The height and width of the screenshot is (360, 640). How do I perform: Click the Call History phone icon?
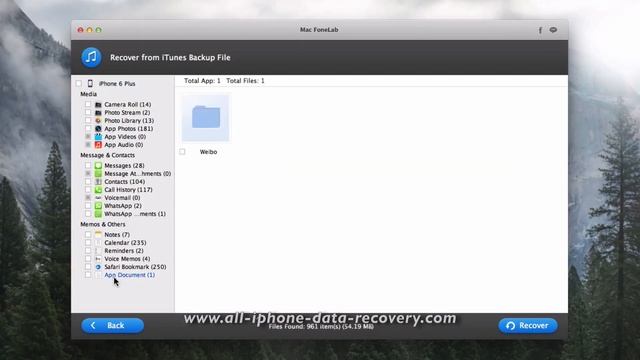[98, 190]
